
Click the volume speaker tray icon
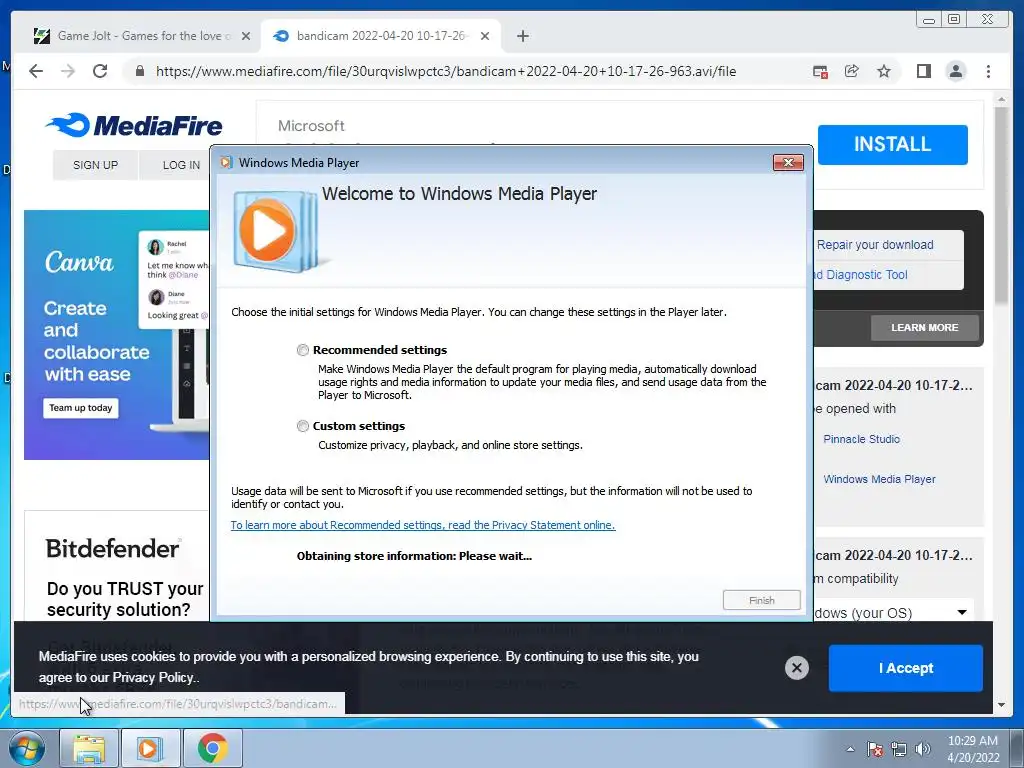[923, 749]
